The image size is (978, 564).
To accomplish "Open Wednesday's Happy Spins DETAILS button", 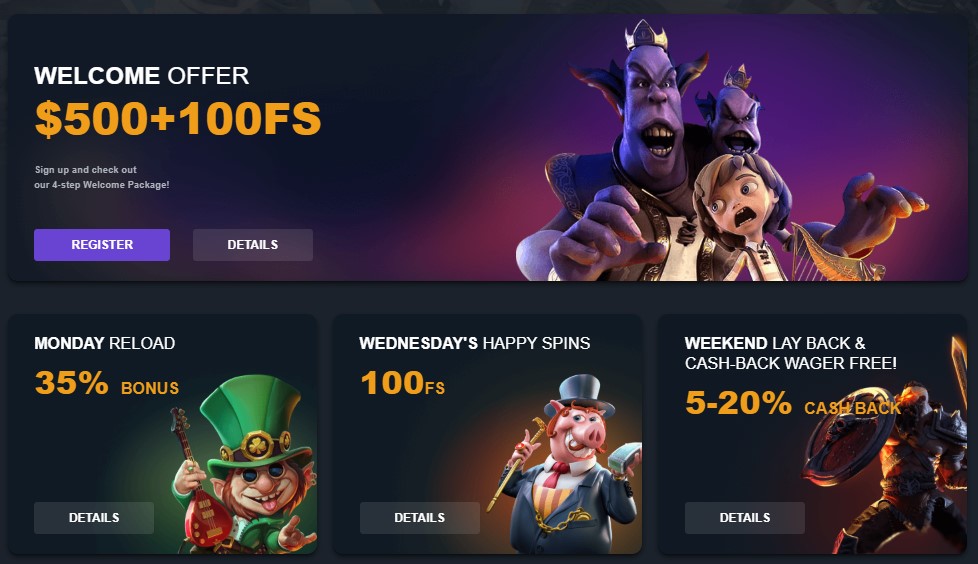I will tap(419, 518).
